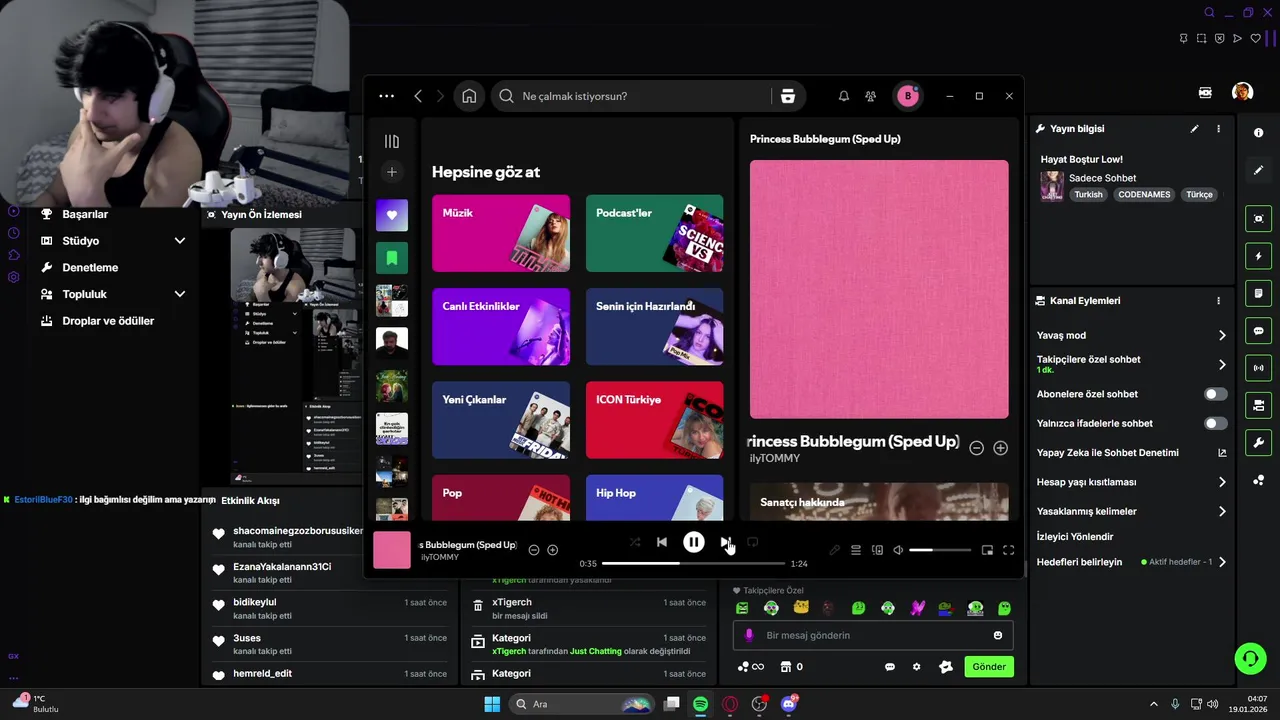This screenshot has height=720, width=1280.
Task: Open green bookmark episodes tile in sidebar
Action: click(x=392, y=258)
